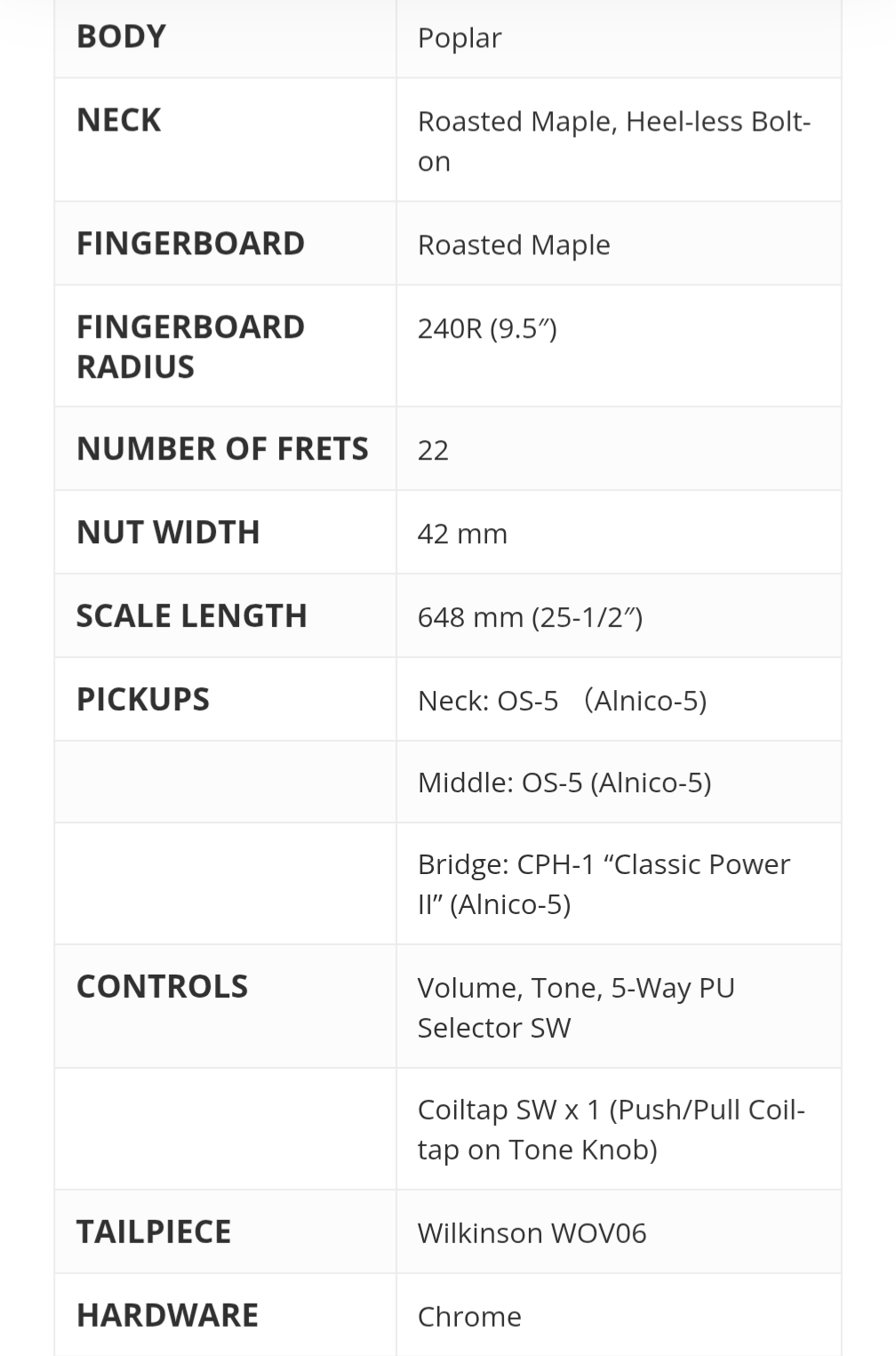Select the Neck: OS-5 pickup entry
This screenshot has width=896, height=1356.
click(562, 701)
